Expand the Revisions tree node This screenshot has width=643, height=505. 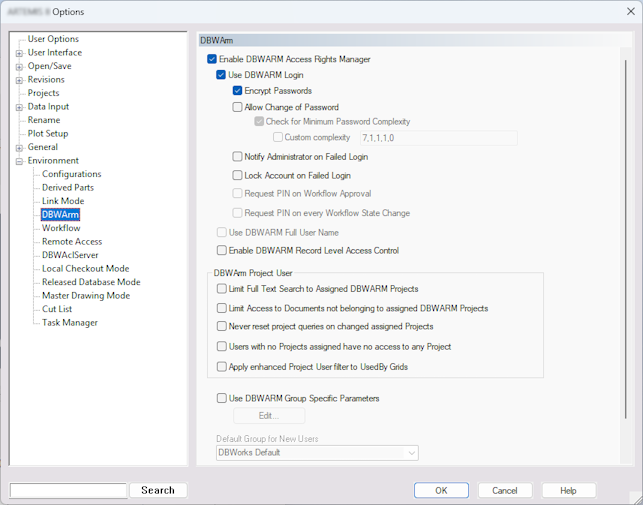(x=19, y=80)
